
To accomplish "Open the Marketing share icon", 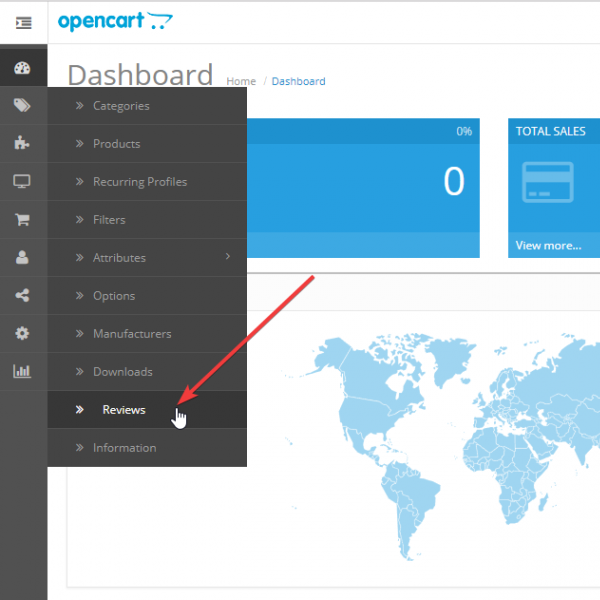I will pos(23,295).
